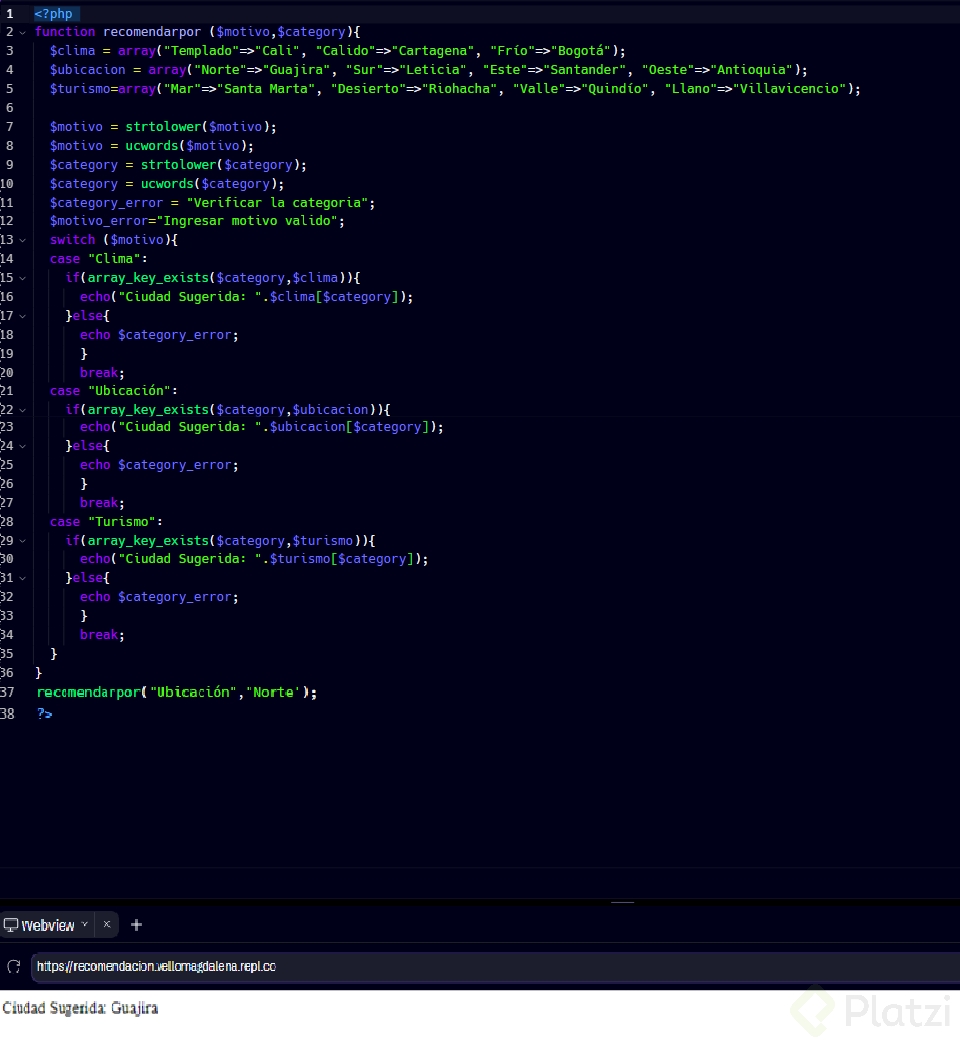Click the function name 'recomendarpor' on line 2

pos(152,31)
